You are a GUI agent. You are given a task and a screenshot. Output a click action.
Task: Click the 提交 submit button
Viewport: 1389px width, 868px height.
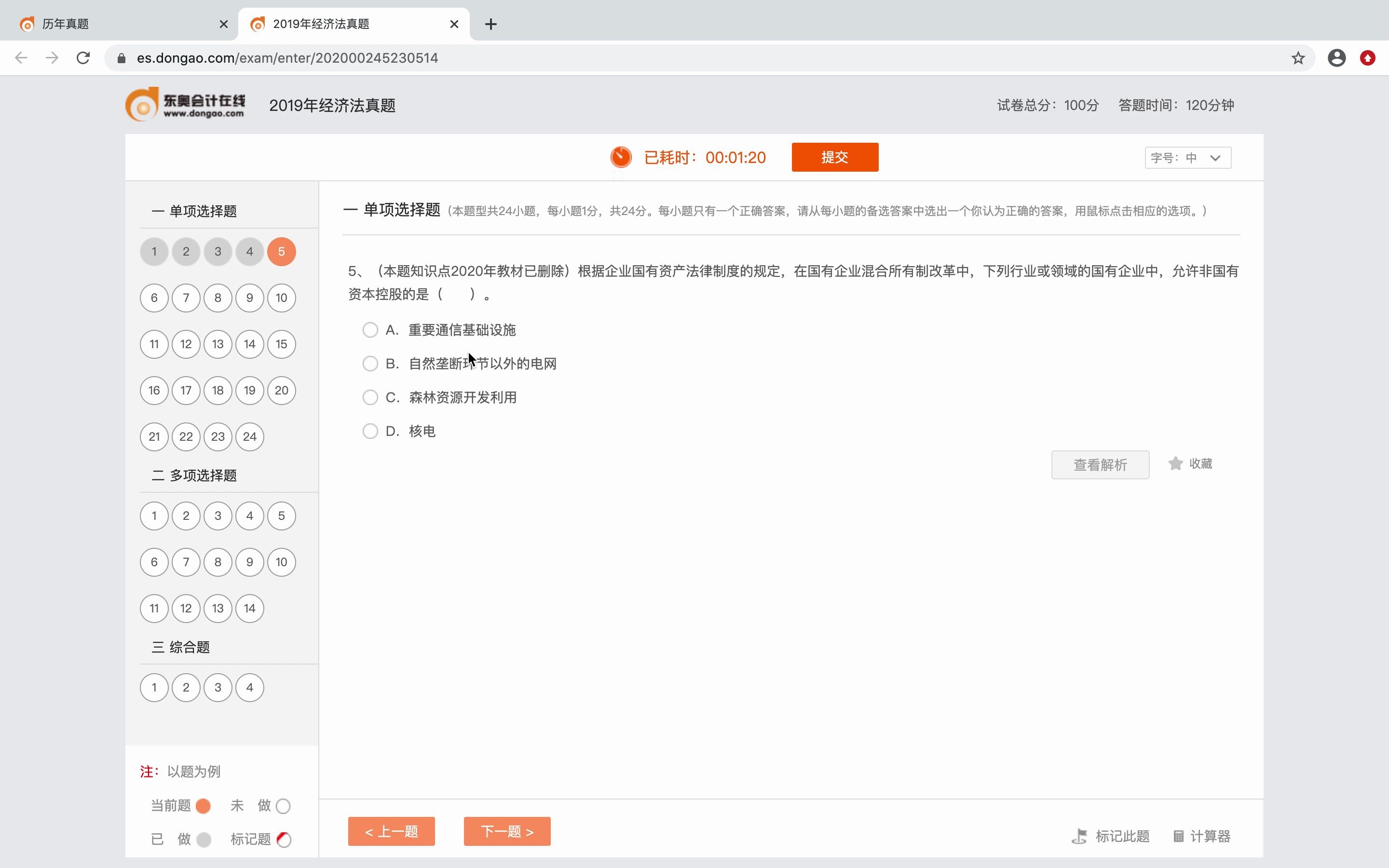click(834, 156)
